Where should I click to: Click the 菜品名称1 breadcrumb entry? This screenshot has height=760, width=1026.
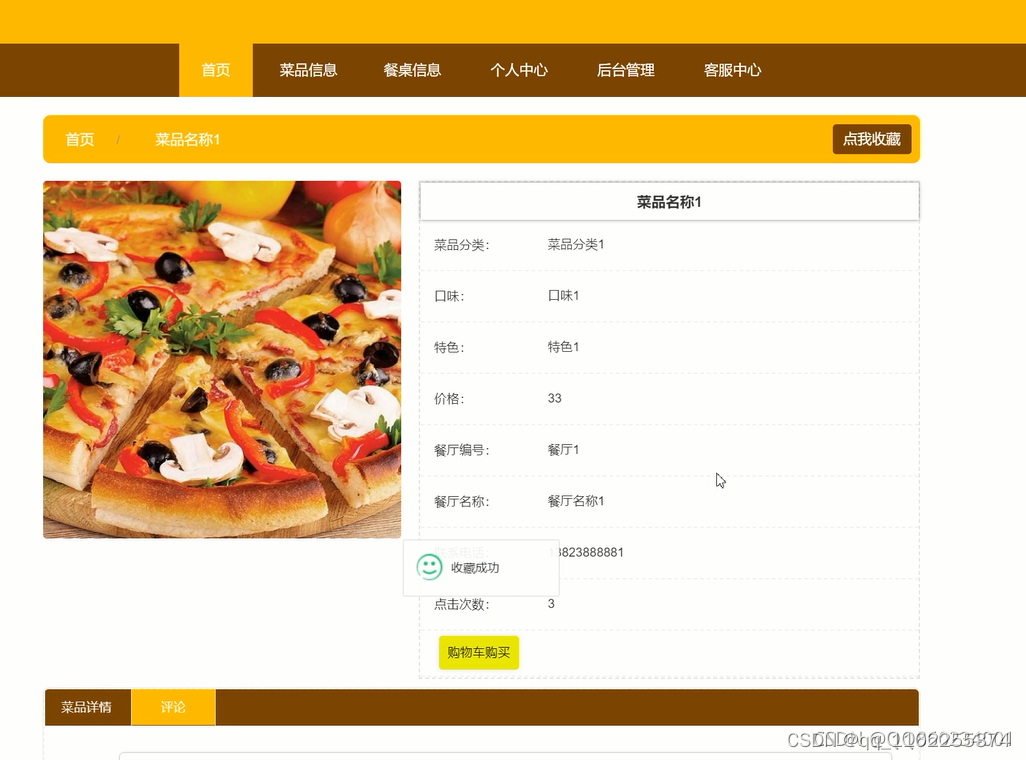pos(187,139)
